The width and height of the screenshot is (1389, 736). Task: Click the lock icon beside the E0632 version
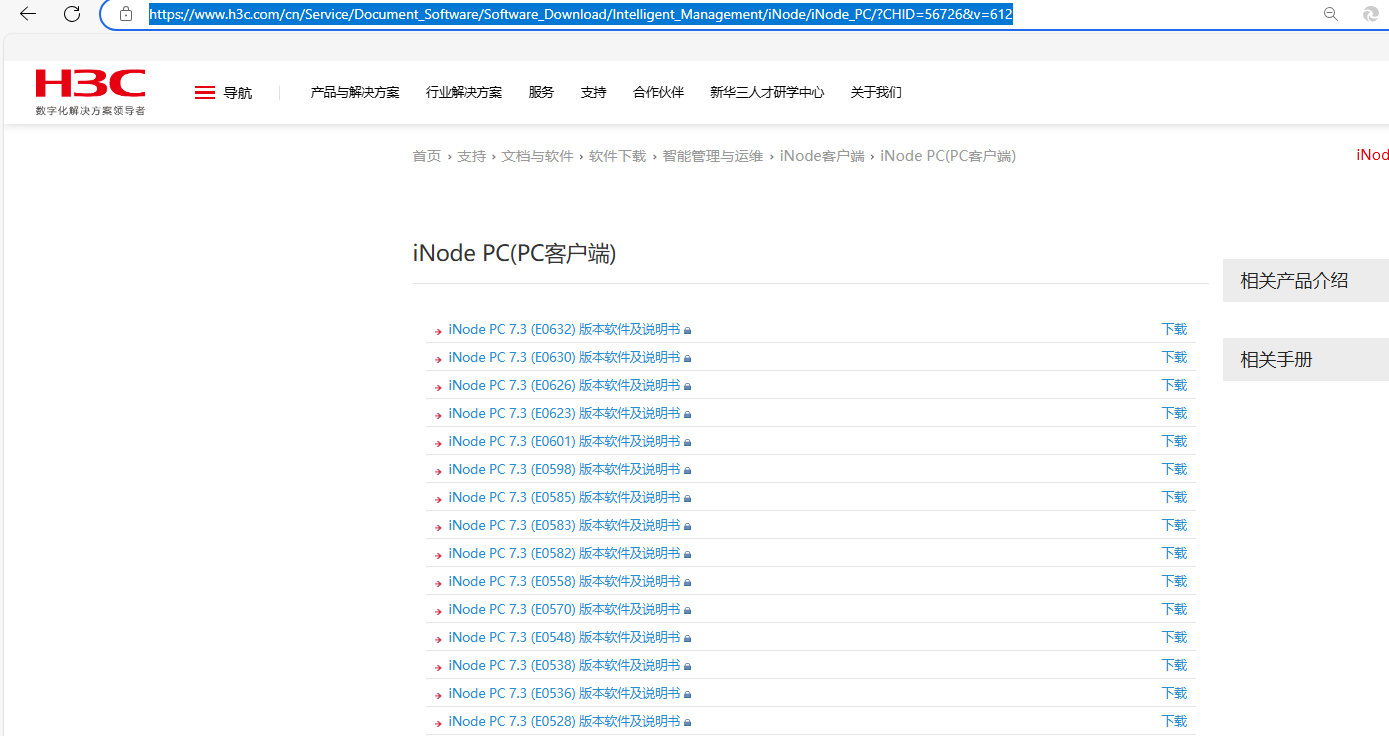pyautogui.click(x=688, y=330)
